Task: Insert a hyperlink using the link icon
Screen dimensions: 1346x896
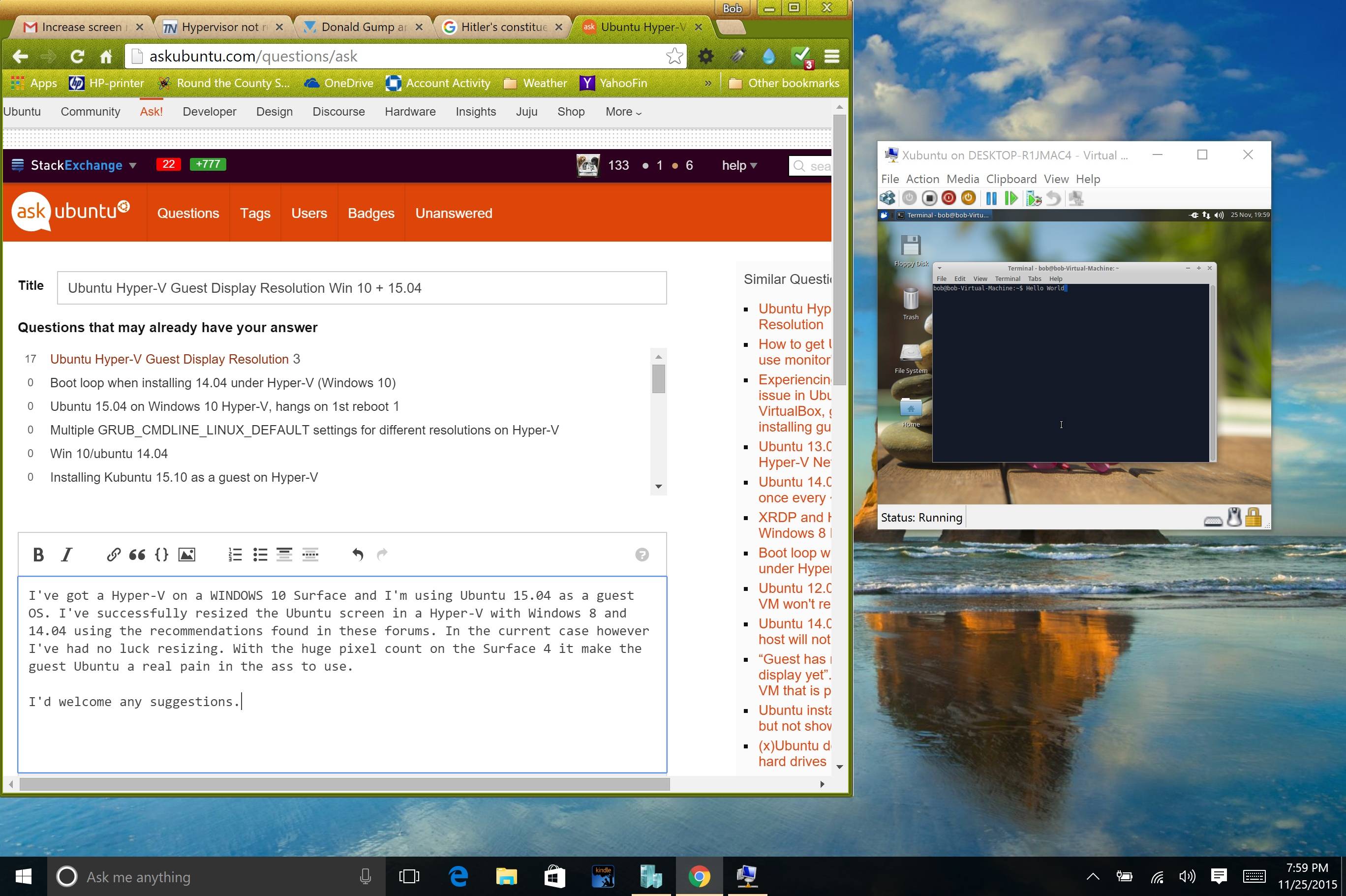Action: click(113, 555)
